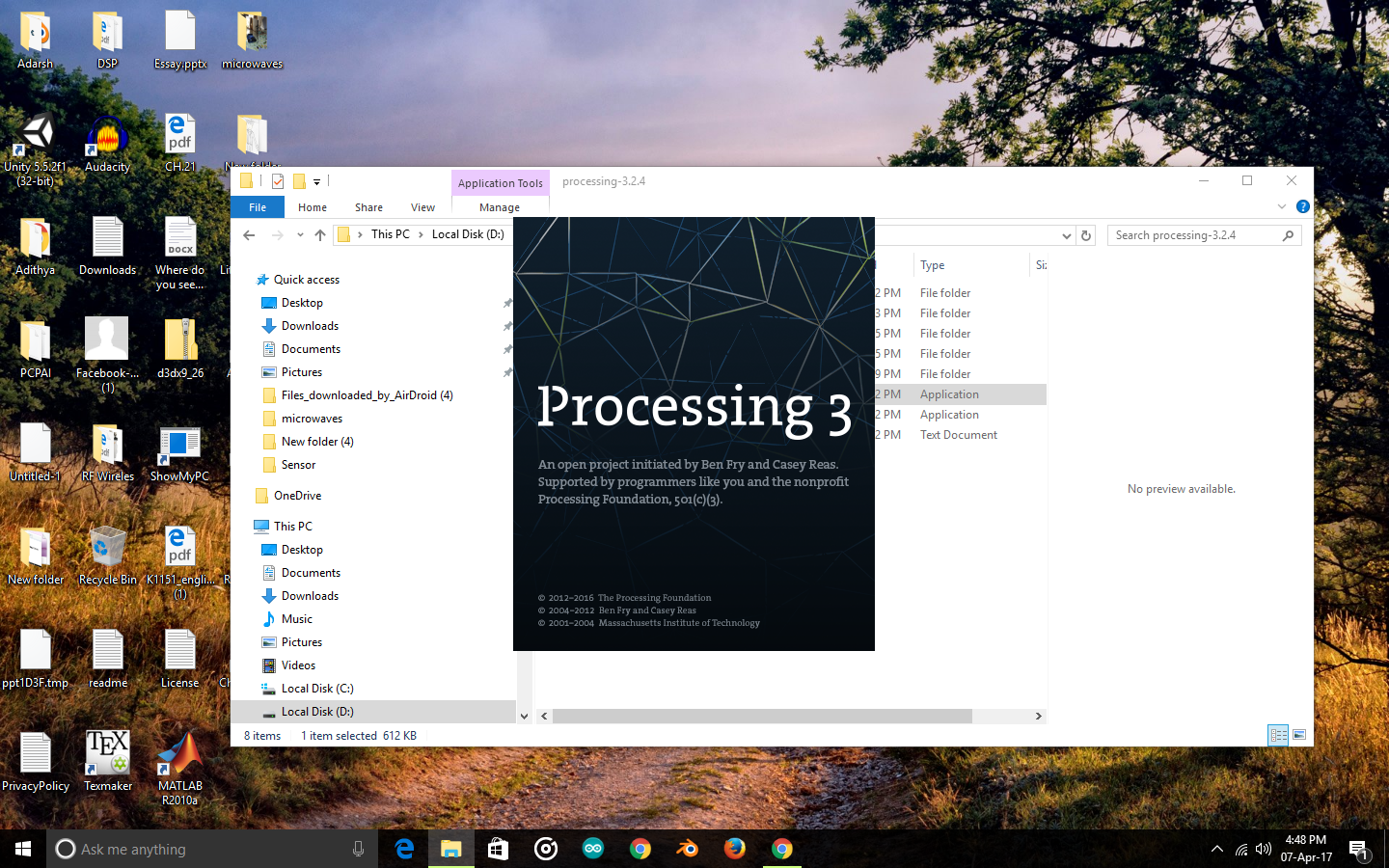Select Local Disk (C:) in navigation pane
Image resolution: width=1389 pixels, height=868 pixels.
pos(317,689)
